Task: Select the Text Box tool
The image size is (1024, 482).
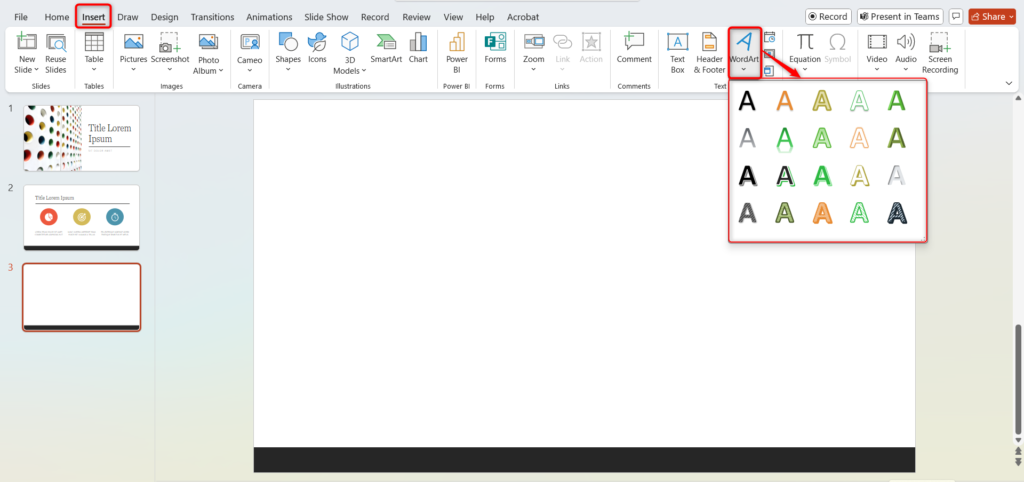Action: [x=678, y=48]
